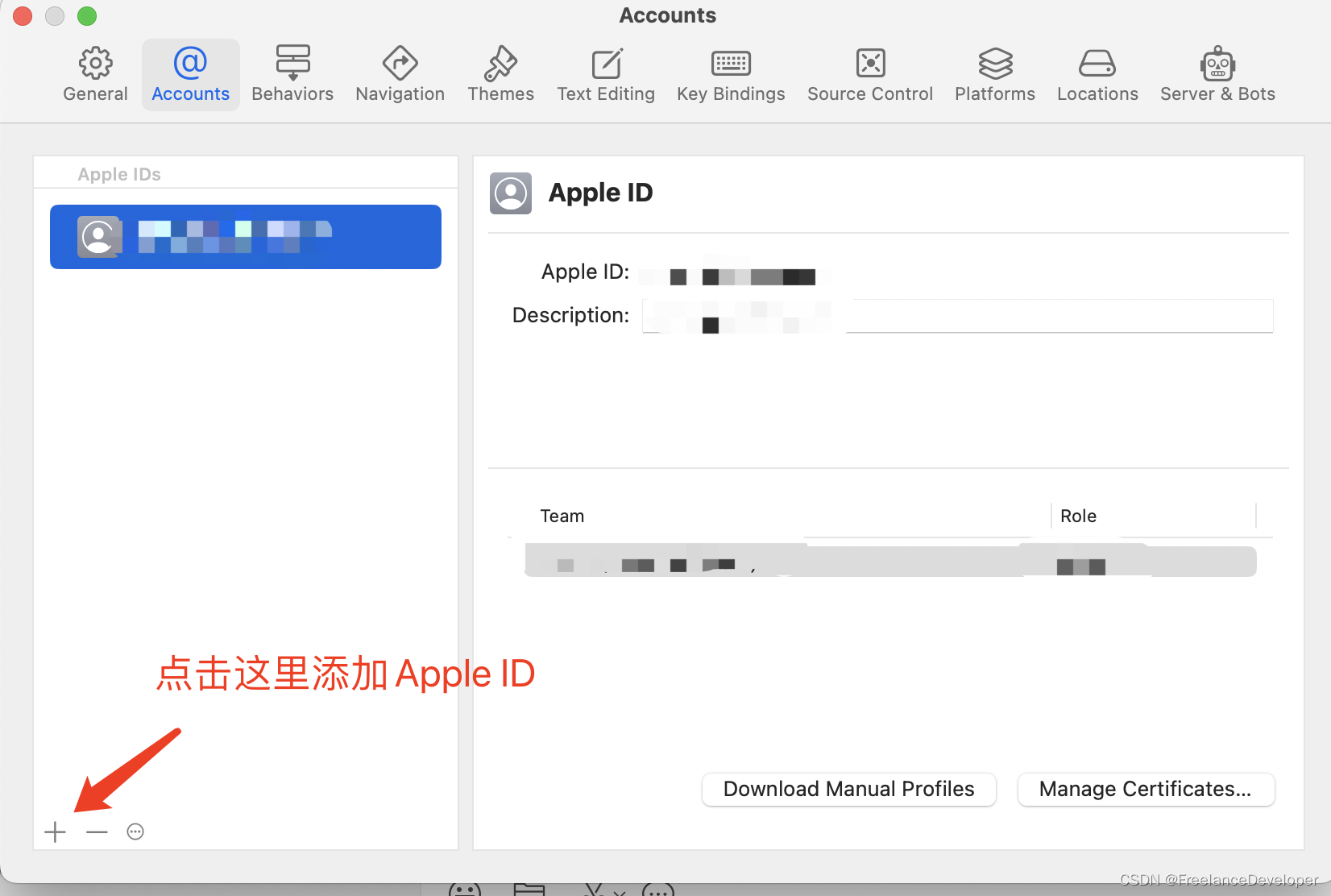The image size is (1331, 896).
Task: Click the Role column header
Action: pos(1078,516)
